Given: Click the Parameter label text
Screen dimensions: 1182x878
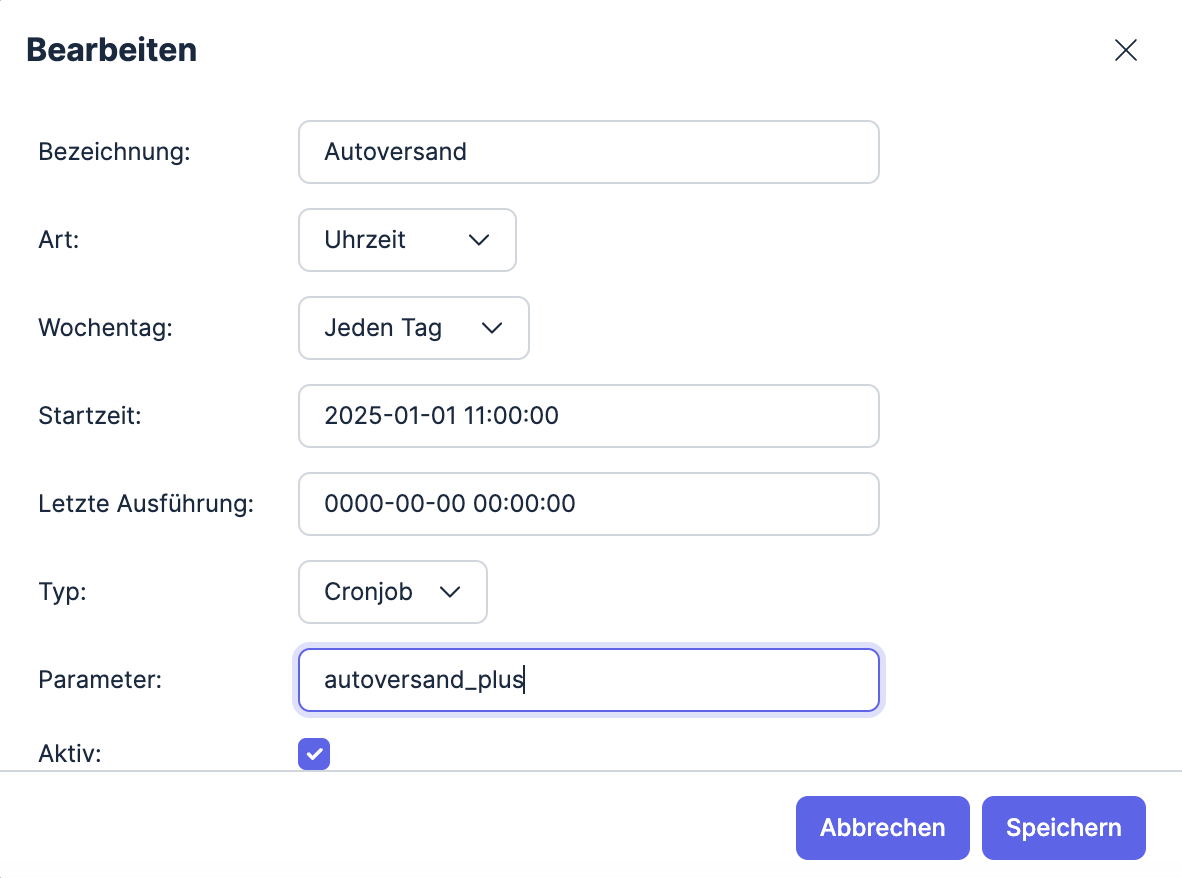Looking at the screenshot, I should pos(100,680).
